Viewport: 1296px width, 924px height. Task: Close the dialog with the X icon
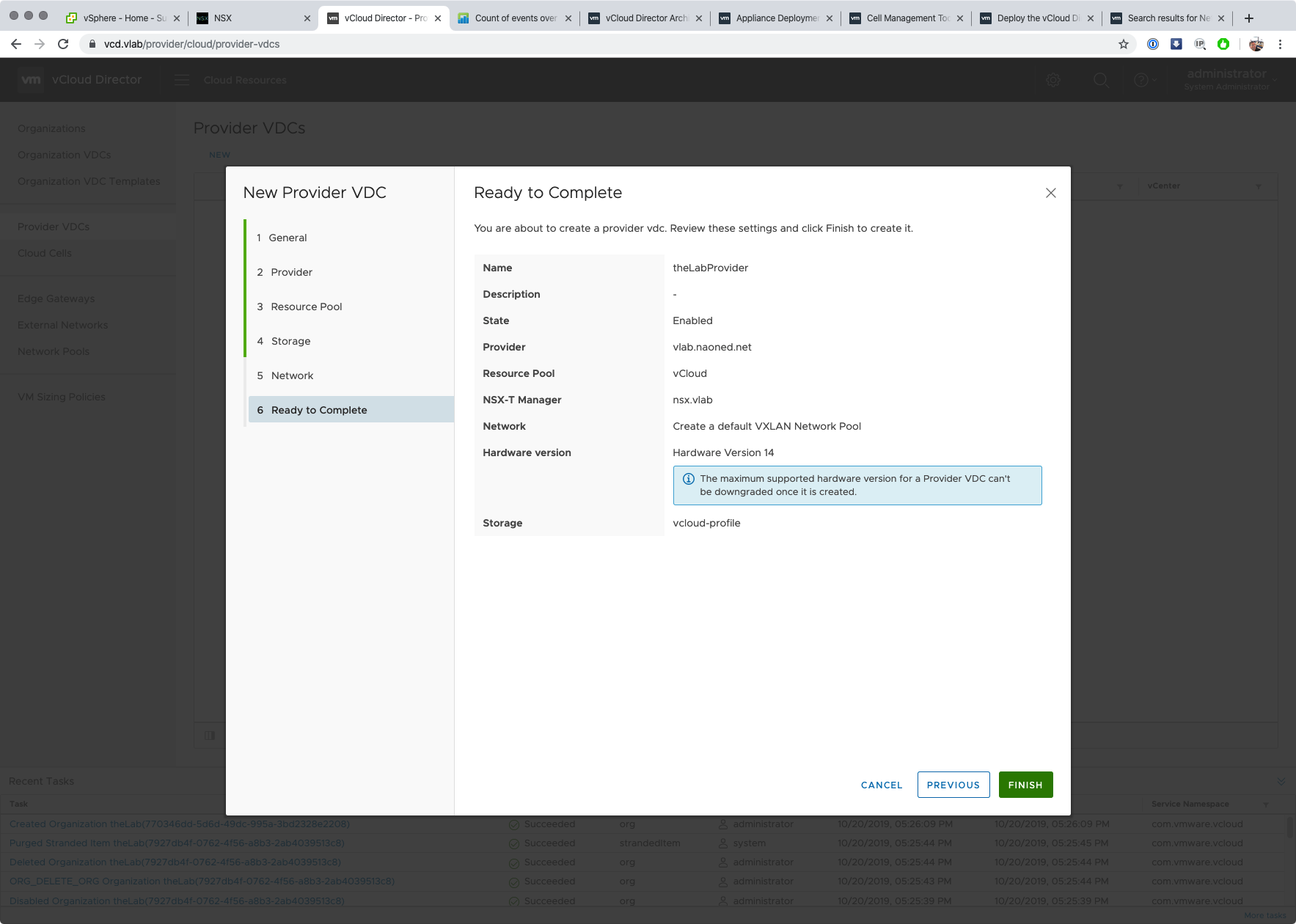click(x=1050, y=193)
